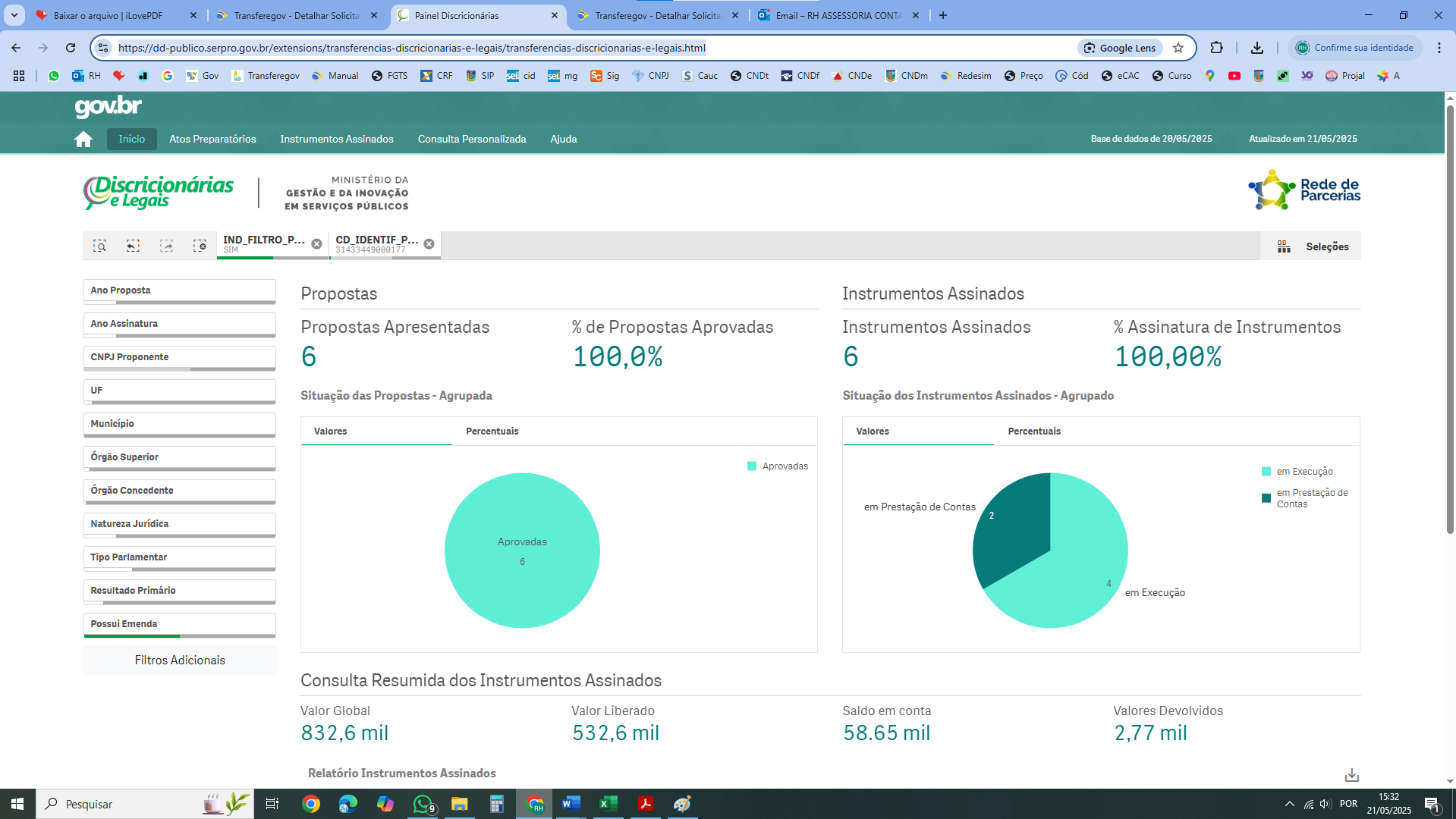Expand UF filter
This screenshot has height=819, width=1456.
coord(180,391)
